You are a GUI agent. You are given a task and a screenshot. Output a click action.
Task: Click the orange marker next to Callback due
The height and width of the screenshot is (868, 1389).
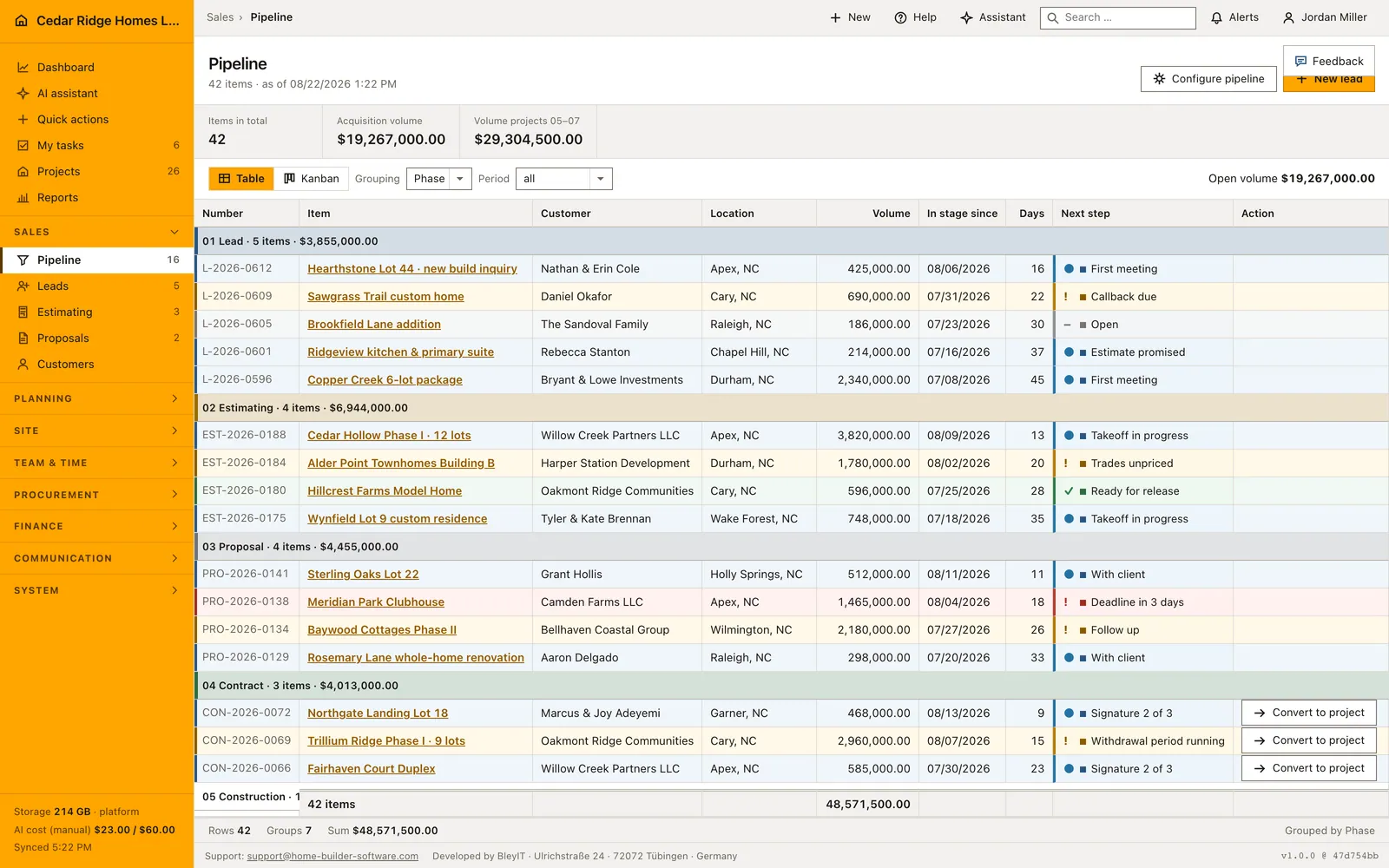[x=1083, y=297]
